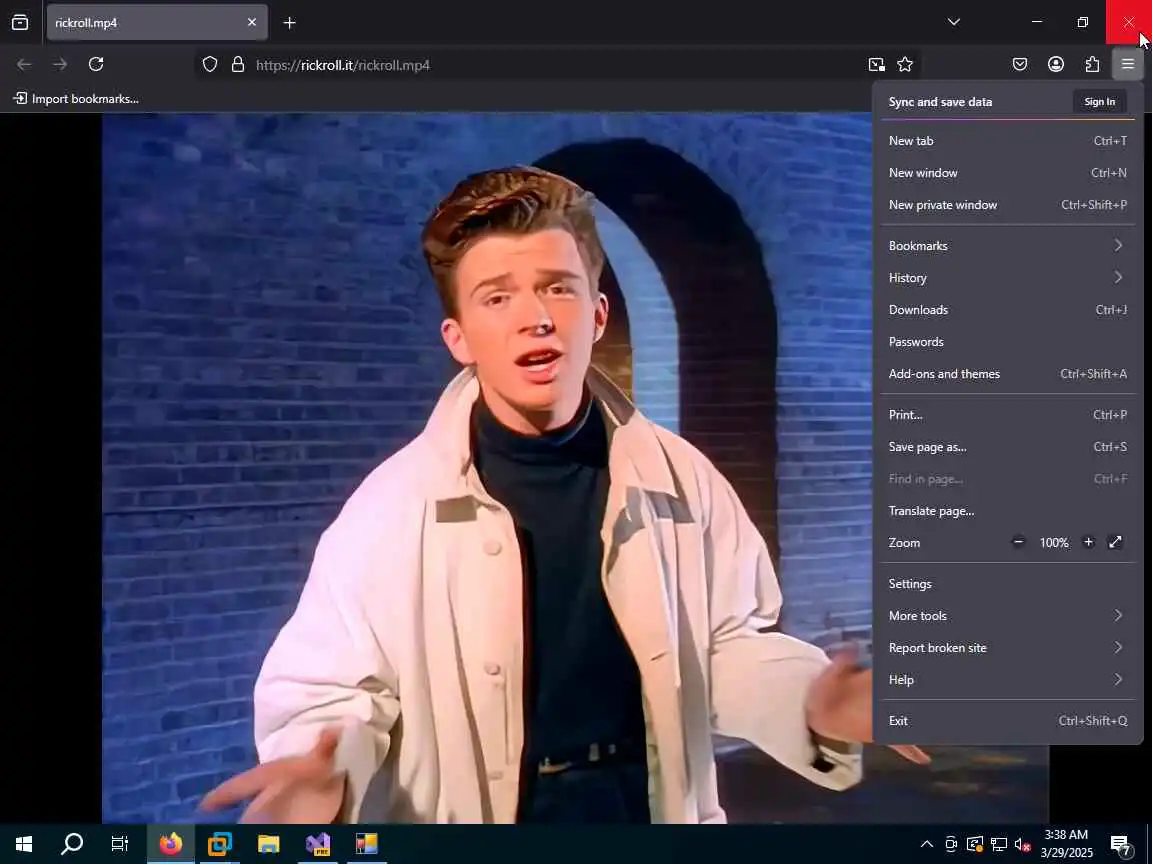Screen dimensions: 1152x864
Task: Expand the History submenu
Action: 1007,278
